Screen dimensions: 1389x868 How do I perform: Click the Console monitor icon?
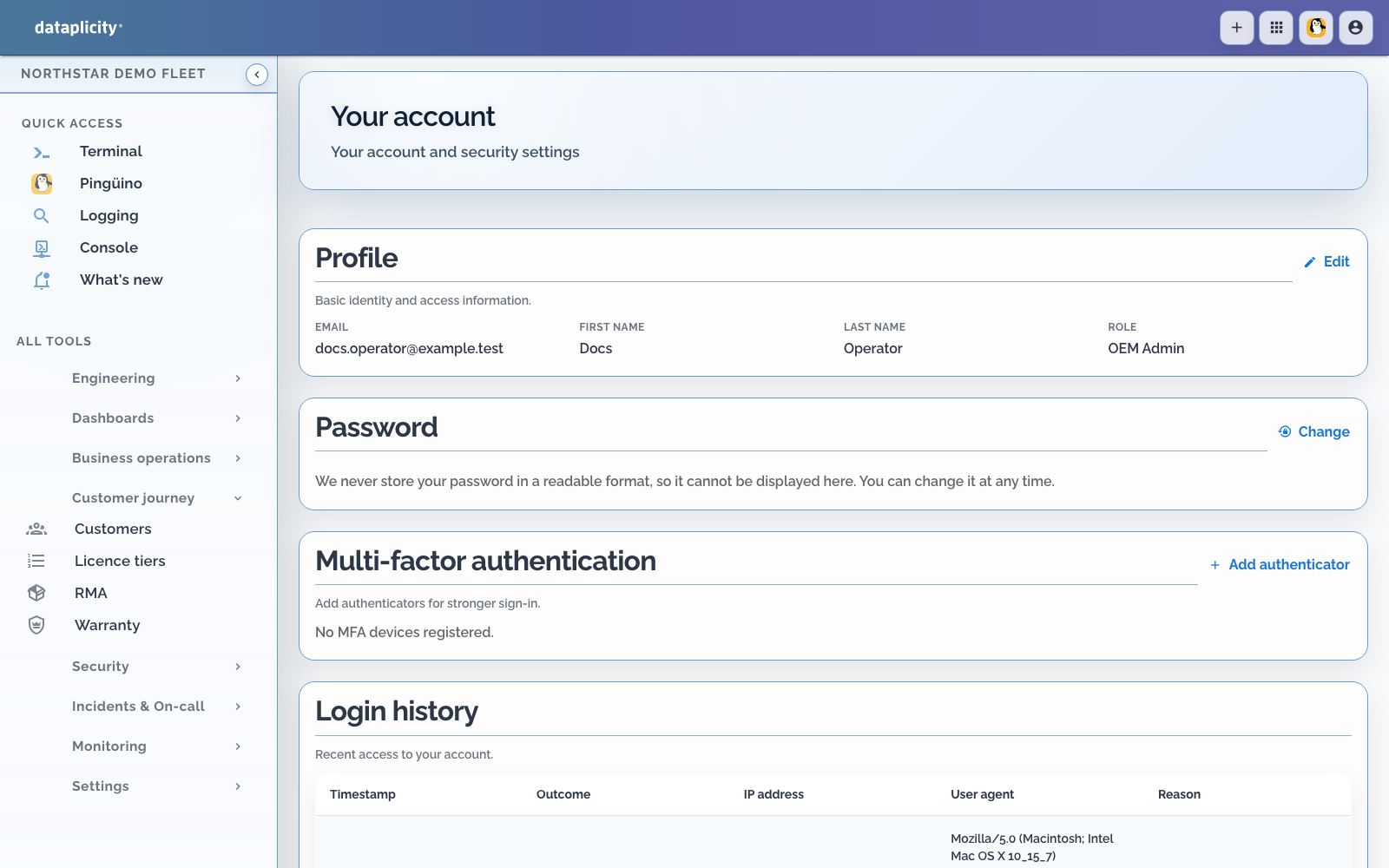pyautogui.click(x=42, y=248)
